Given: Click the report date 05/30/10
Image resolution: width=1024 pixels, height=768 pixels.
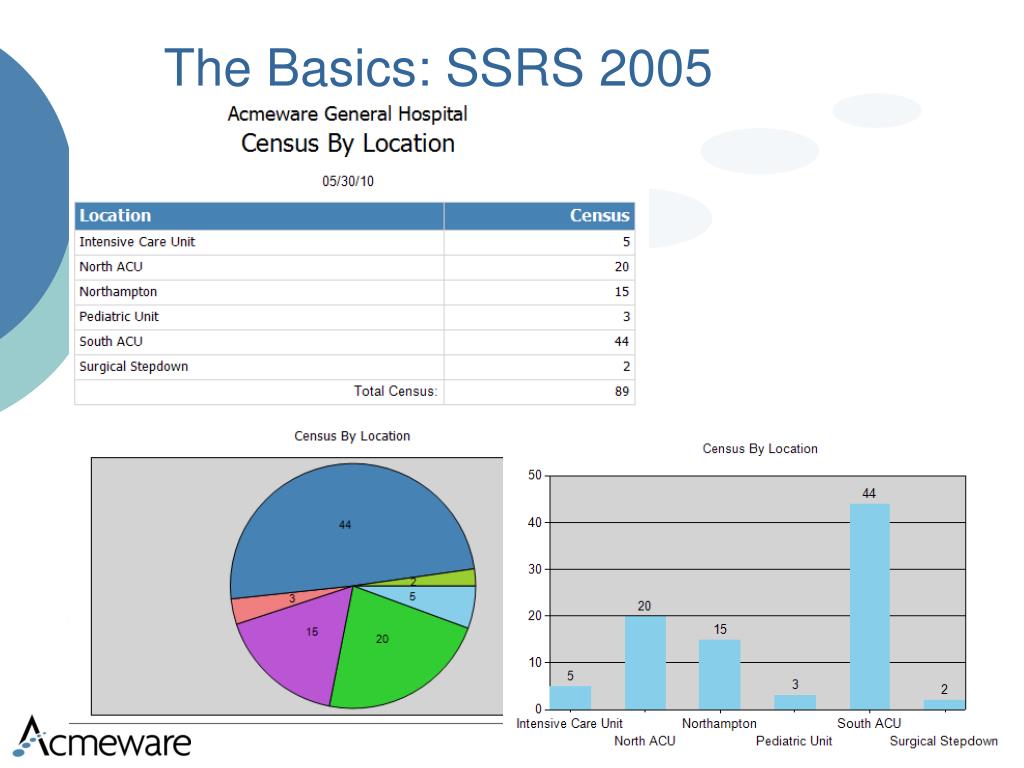Looking at the screenshot, I should click(347, 182).
